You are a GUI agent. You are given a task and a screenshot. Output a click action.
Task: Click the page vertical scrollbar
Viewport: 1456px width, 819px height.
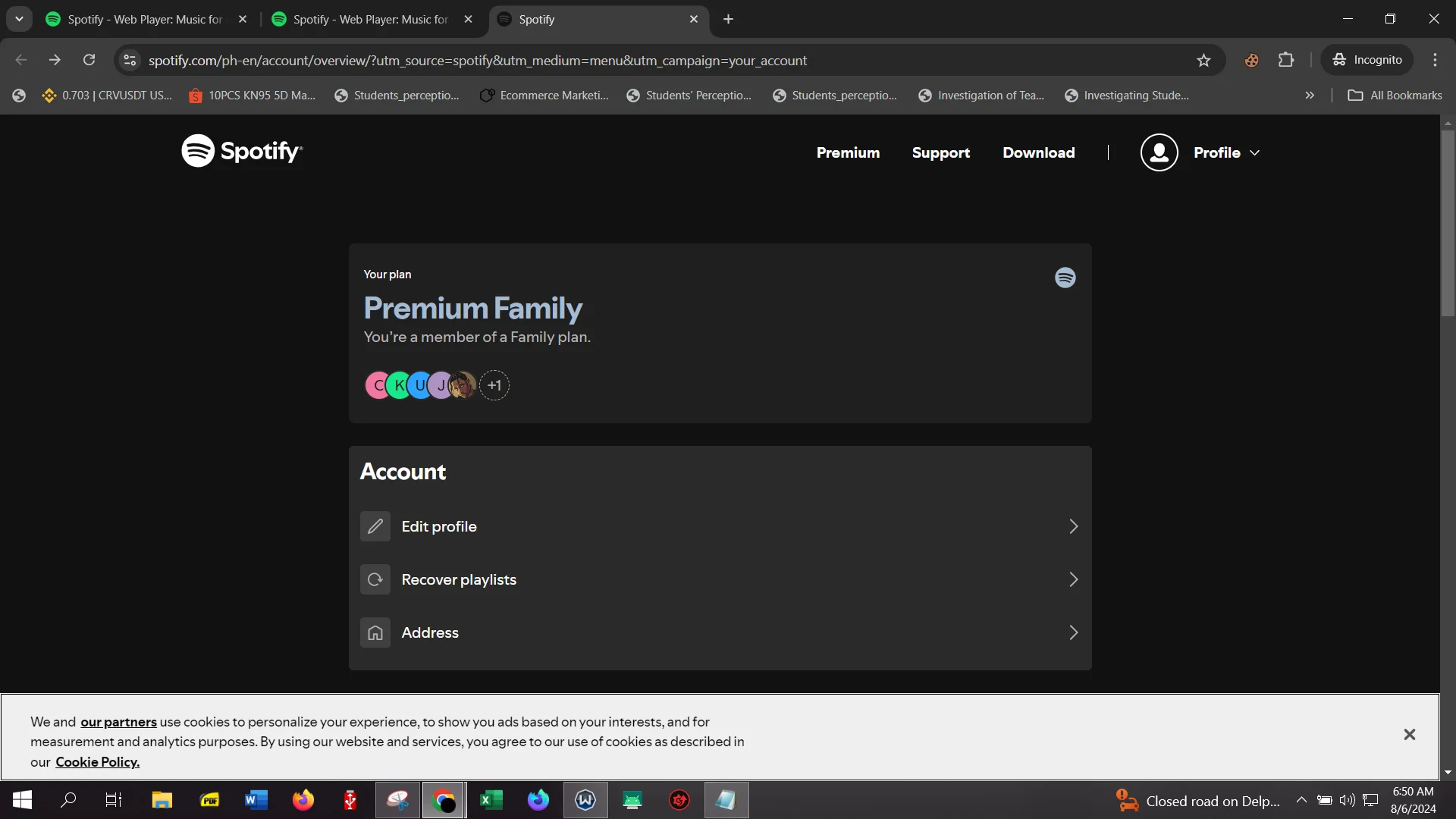click(x=1448, y=223)
